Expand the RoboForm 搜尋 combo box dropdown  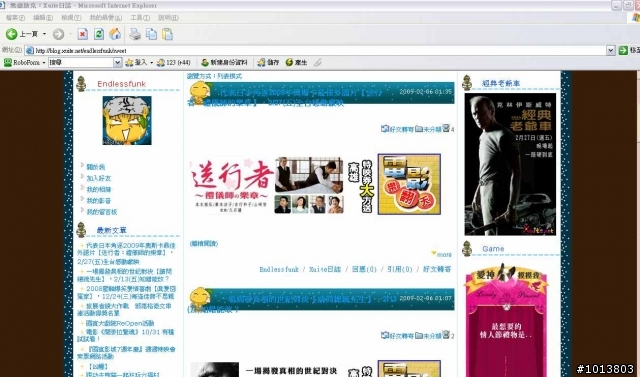click(x=117, y=62)
